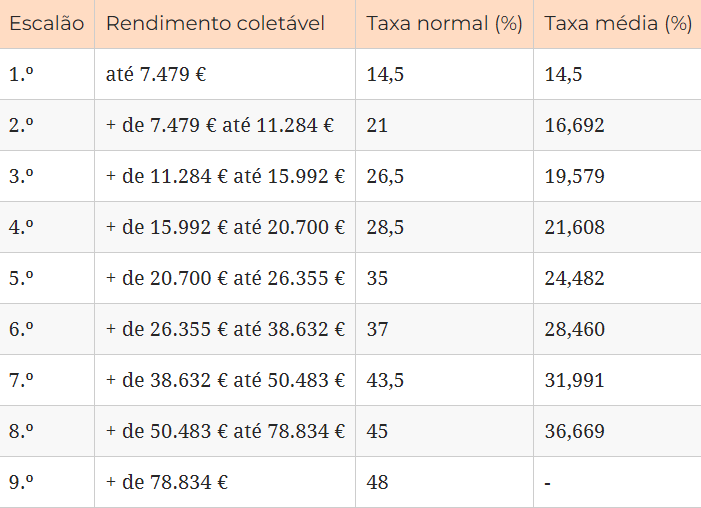This screenshot has width=701, height=508.
Task: Click the Rendimento coletável column header
Action: (215, 23)
